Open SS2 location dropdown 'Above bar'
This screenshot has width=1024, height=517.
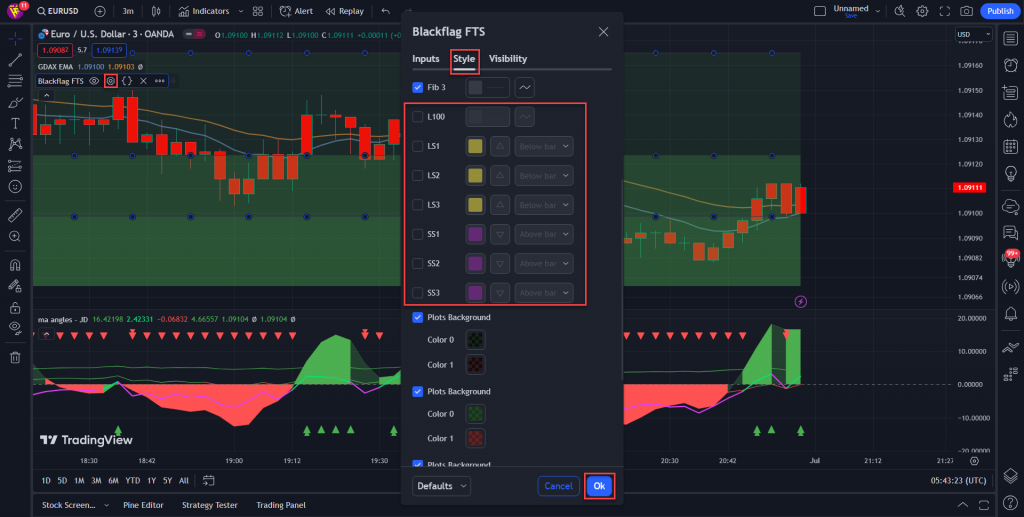click(x=544, y=263)
